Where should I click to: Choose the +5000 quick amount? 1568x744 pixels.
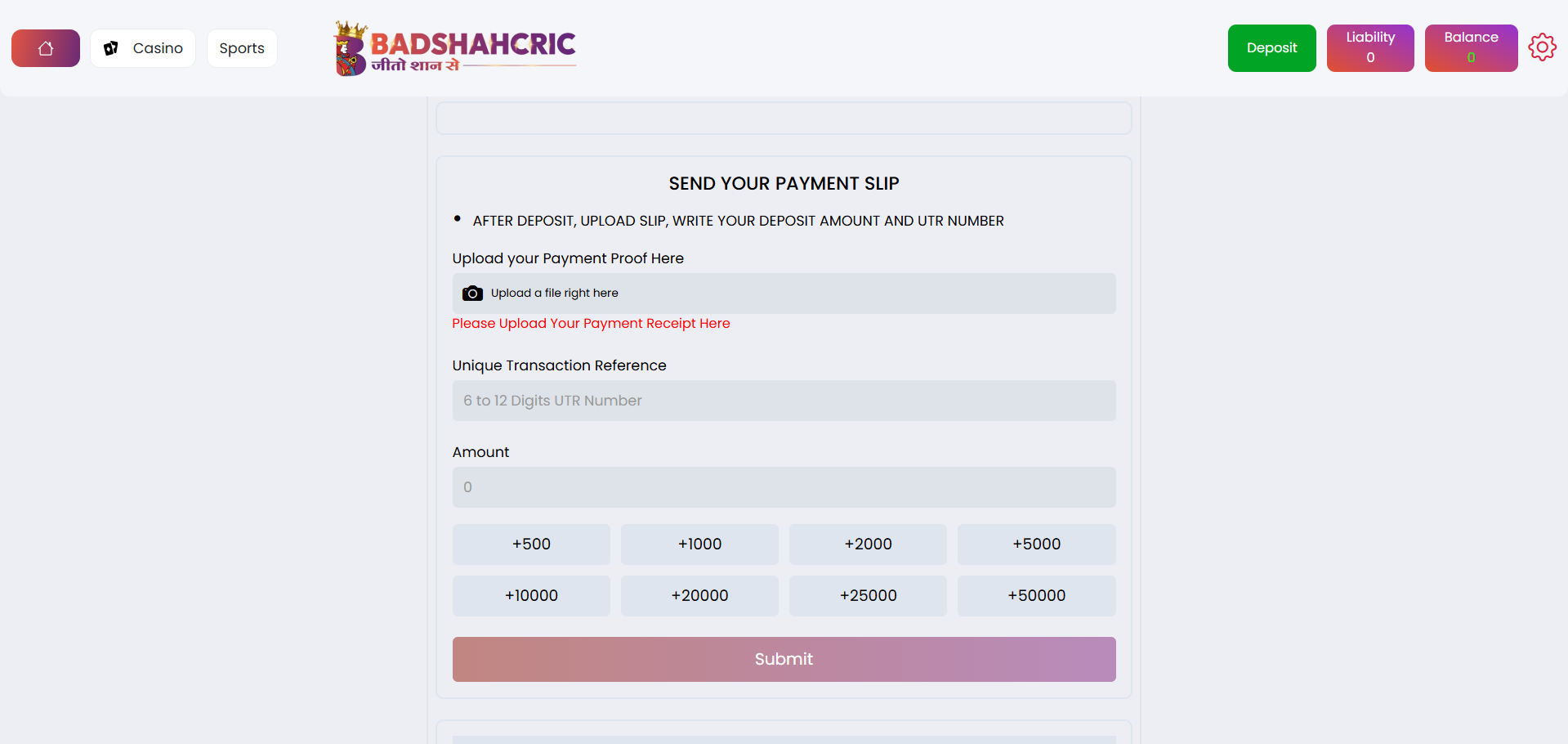[1035, 544]
